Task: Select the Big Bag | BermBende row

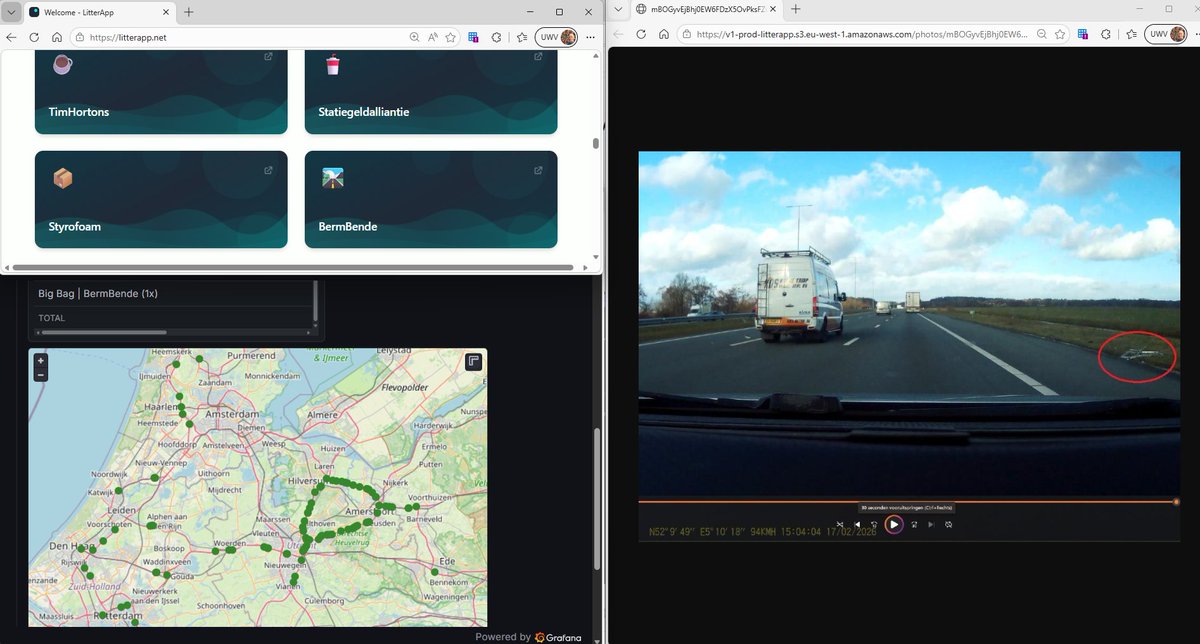Action: 171,294
